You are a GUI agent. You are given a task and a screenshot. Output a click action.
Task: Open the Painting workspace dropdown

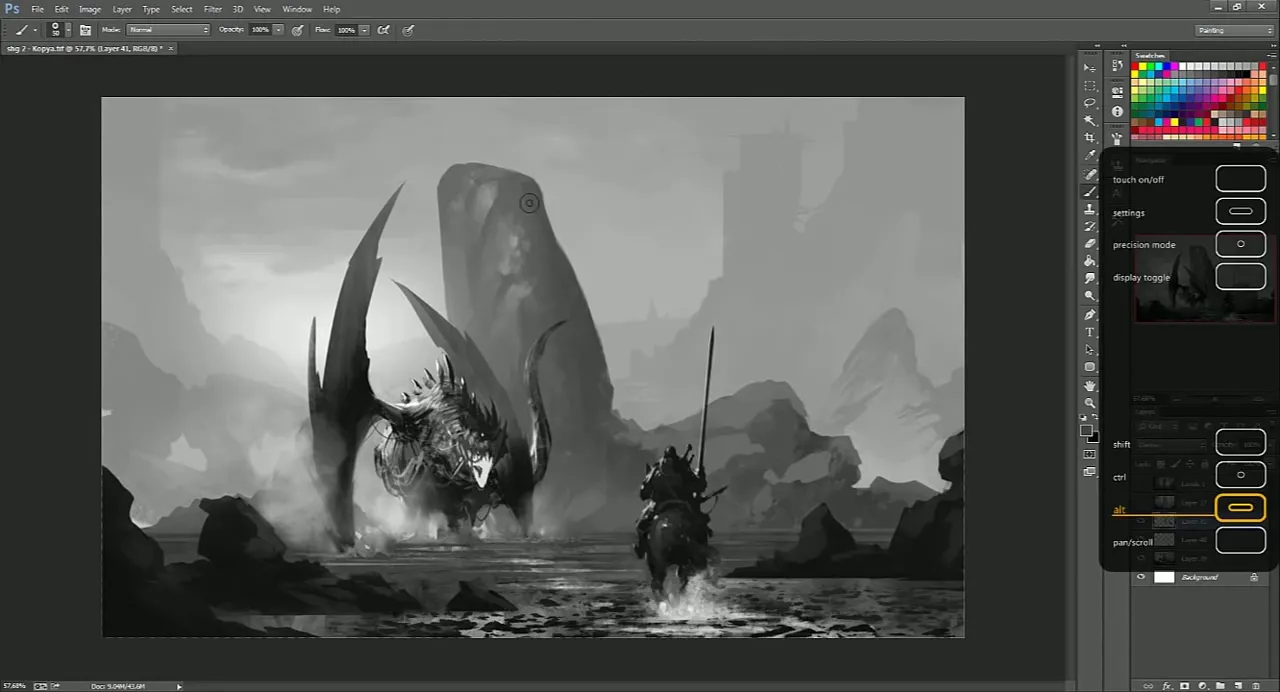(x=1235, y=30)
